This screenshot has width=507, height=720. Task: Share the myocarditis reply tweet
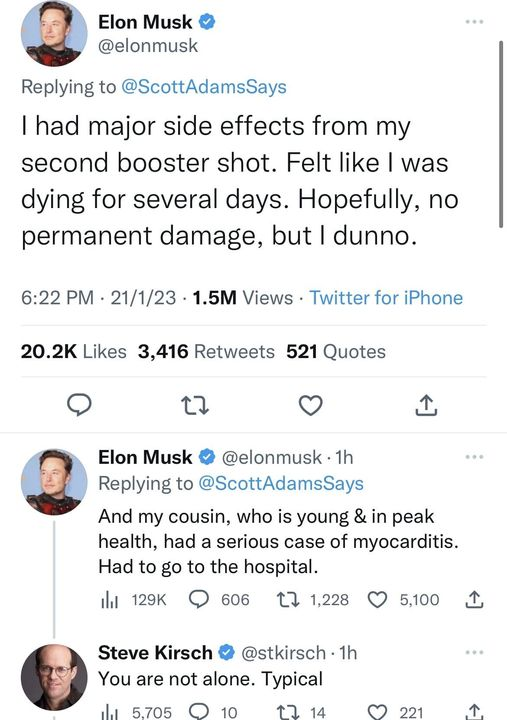click(x=474, y=599)
